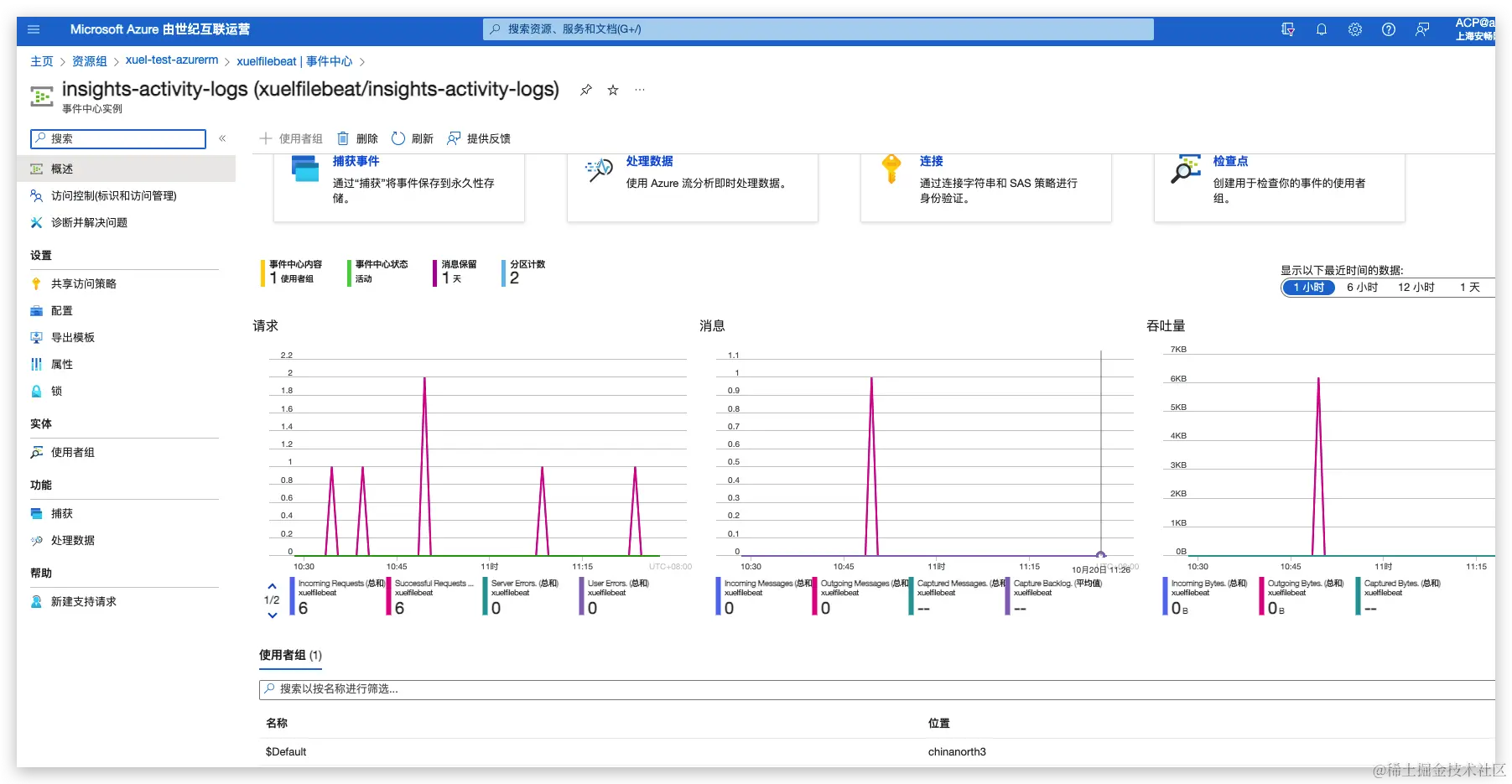
Task: Open xuel-test-azurerm breadcrumb link
Action: (x=172, y=60)
